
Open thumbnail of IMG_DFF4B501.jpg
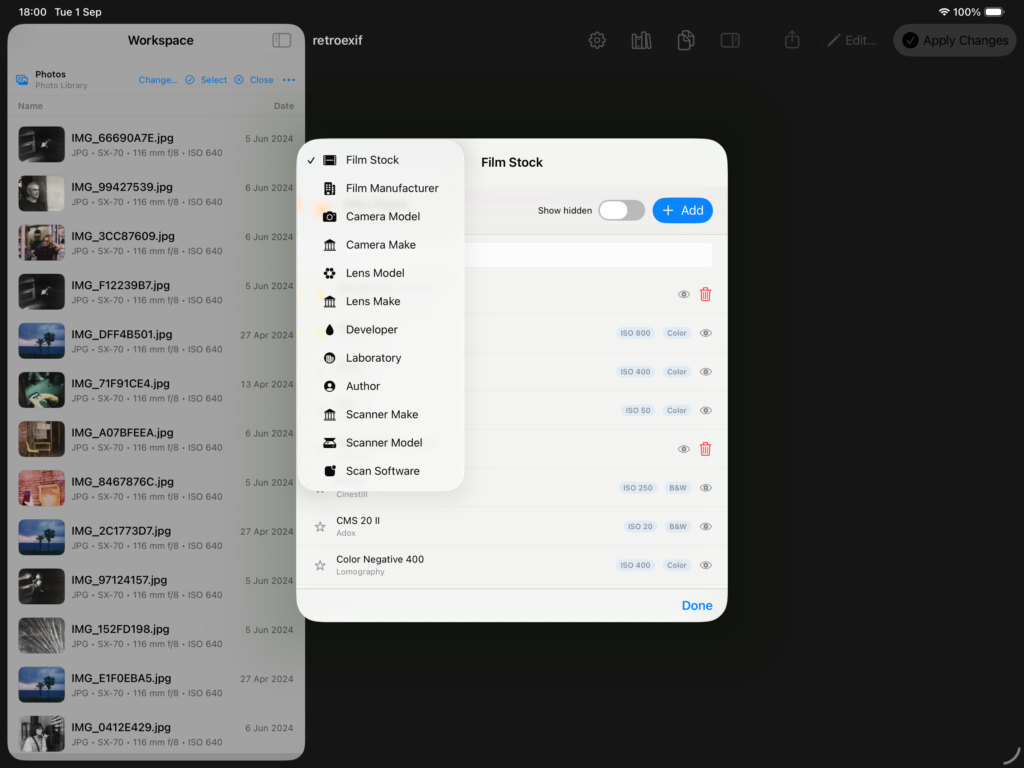pos(42,340)
